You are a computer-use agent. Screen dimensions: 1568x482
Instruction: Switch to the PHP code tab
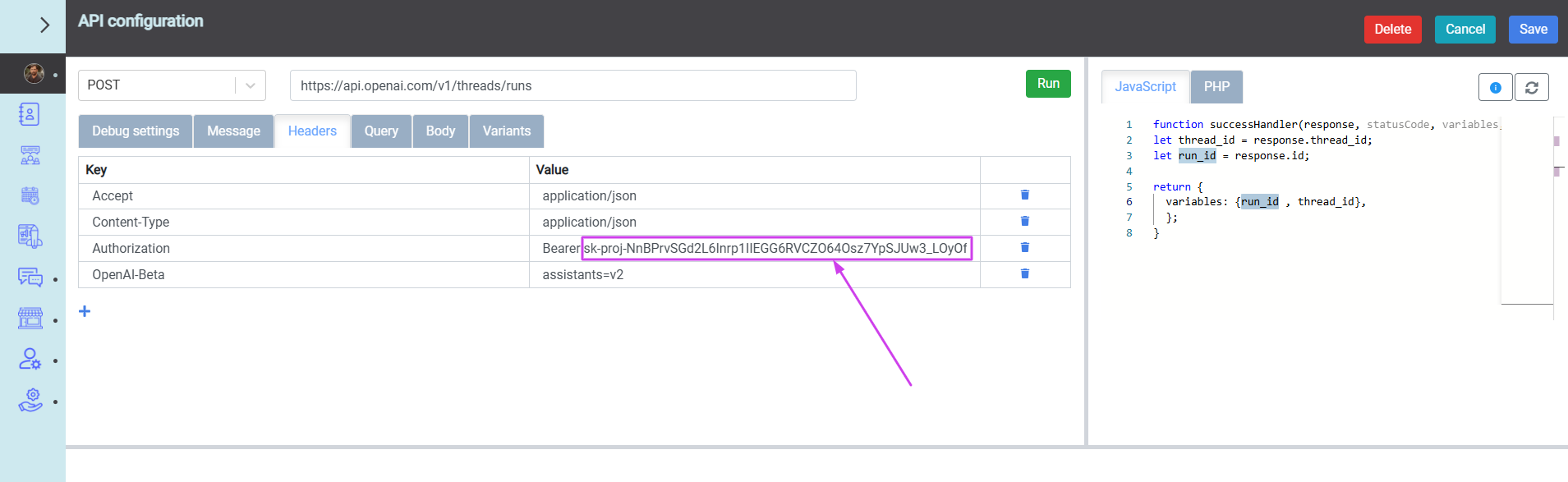1216,87
